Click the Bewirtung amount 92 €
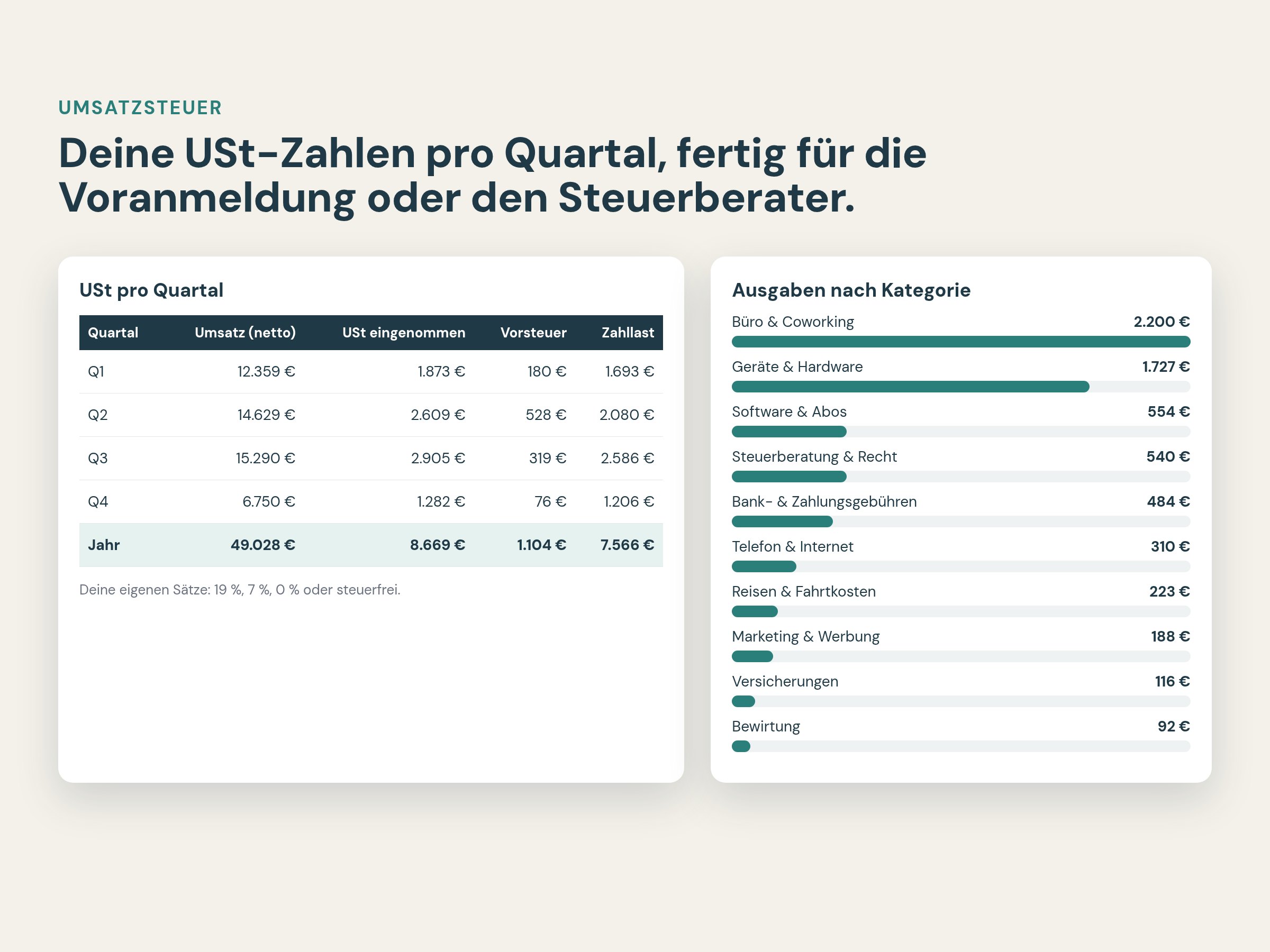 (1174, 727)
